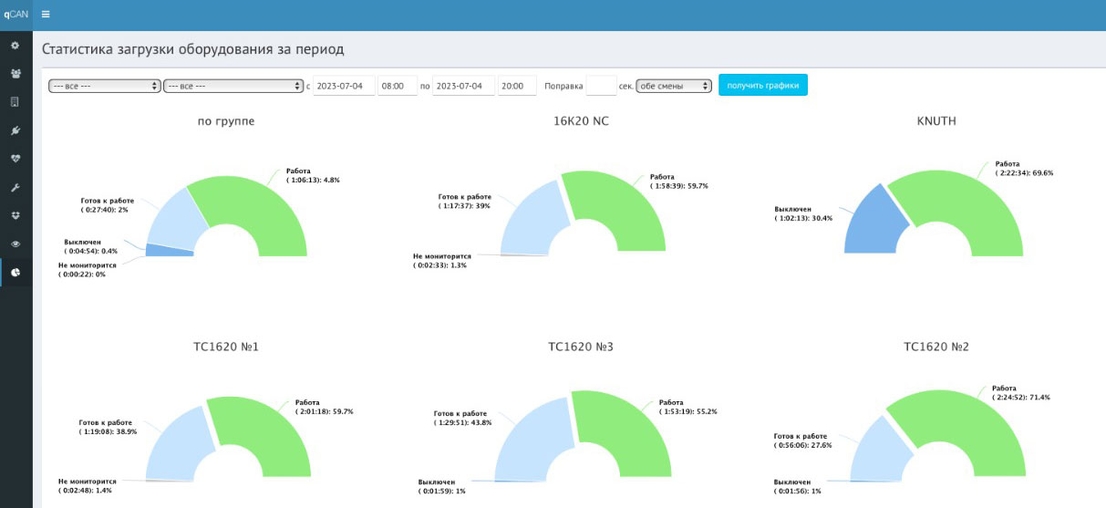Open the wrench maintenance sidebar icon

(16, 187)
